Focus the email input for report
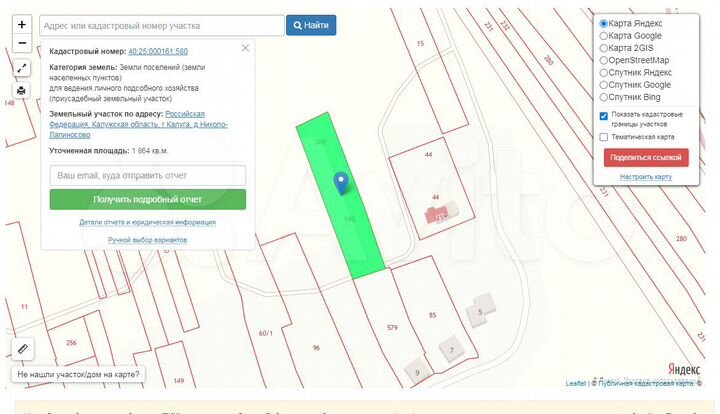720x414 pixels. click(x=147, y=175)
